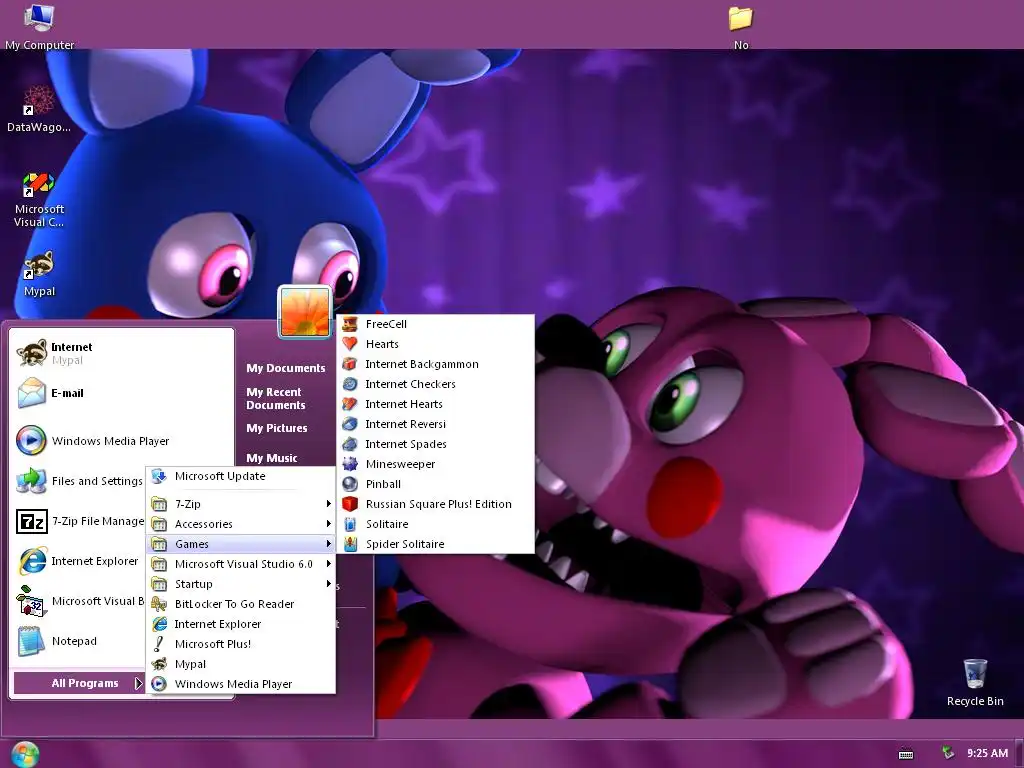Screen dimensions: 1024x768
Task: Select the No folder on desktop
Action: point(741,27)
